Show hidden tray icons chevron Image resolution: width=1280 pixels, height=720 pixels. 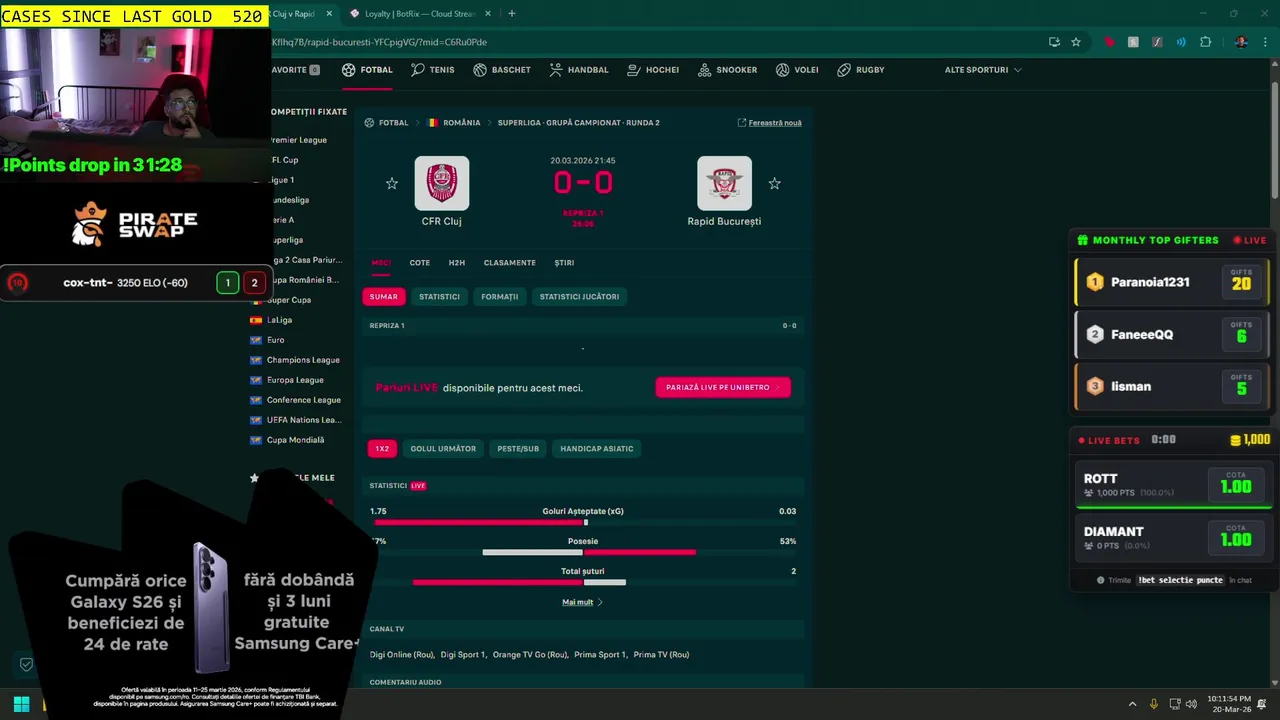(x=1132, y=704)
